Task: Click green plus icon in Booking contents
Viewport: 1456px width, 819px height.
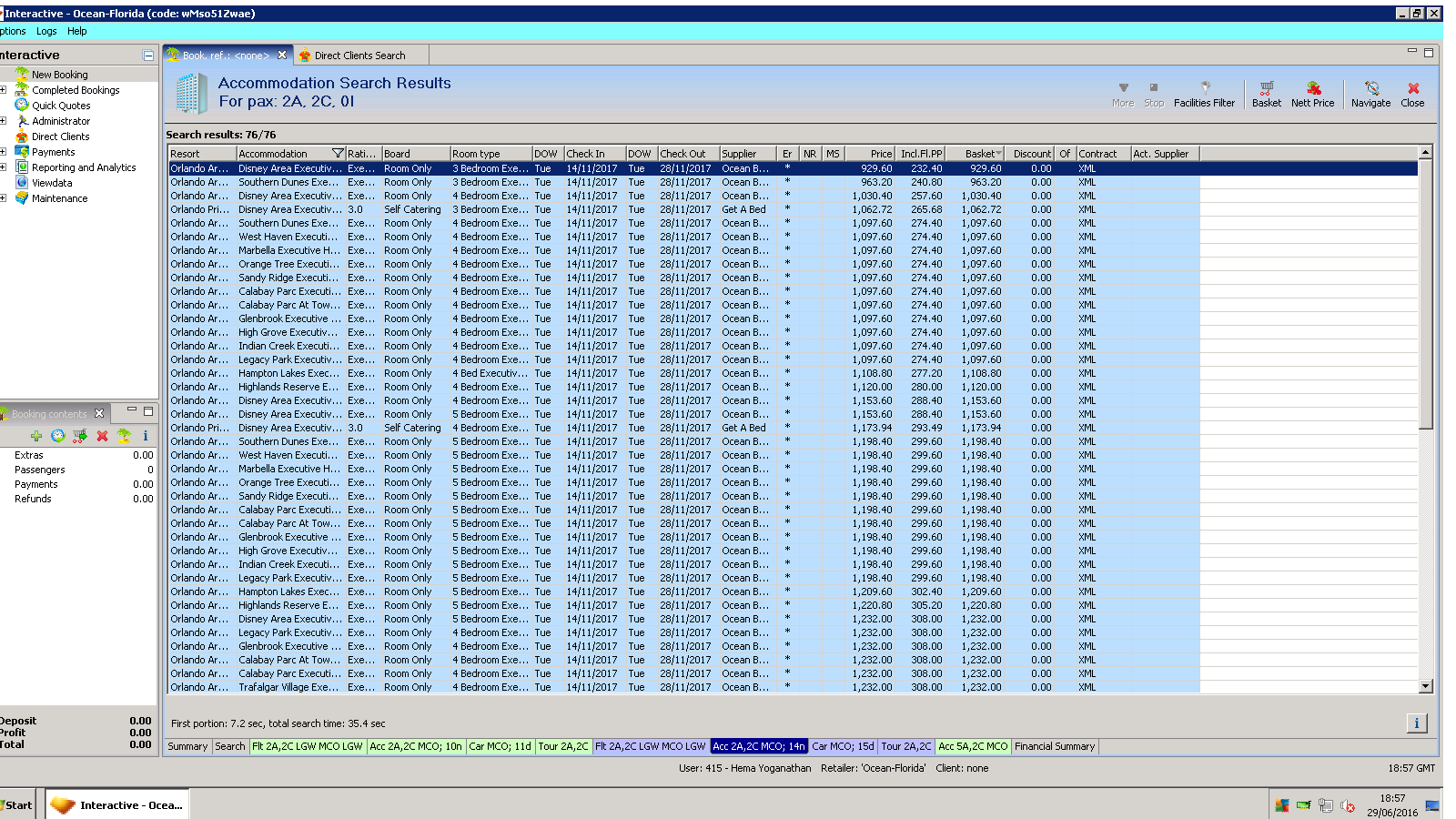Action: coord(36,436)
